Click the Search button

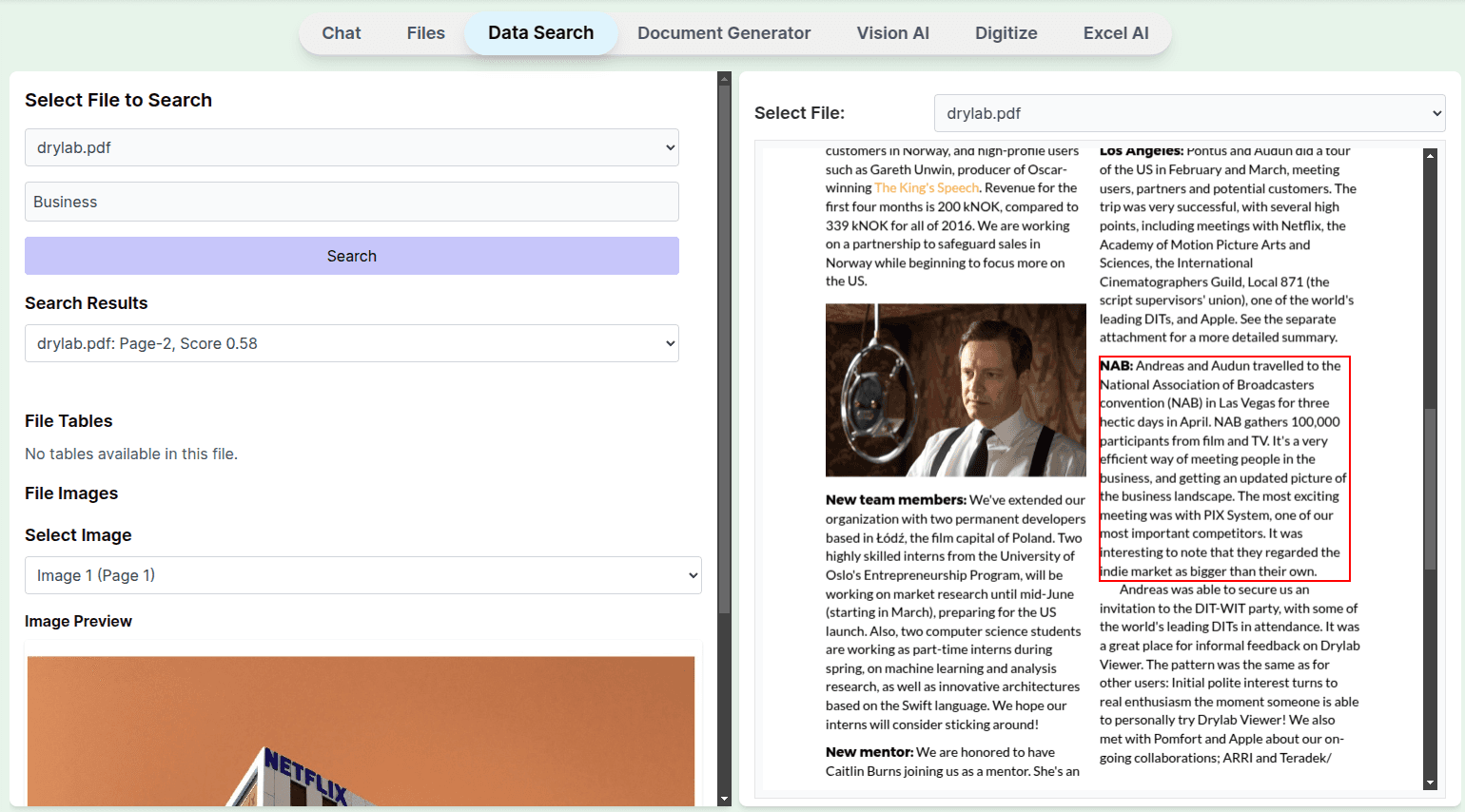[x=352, y=256]
